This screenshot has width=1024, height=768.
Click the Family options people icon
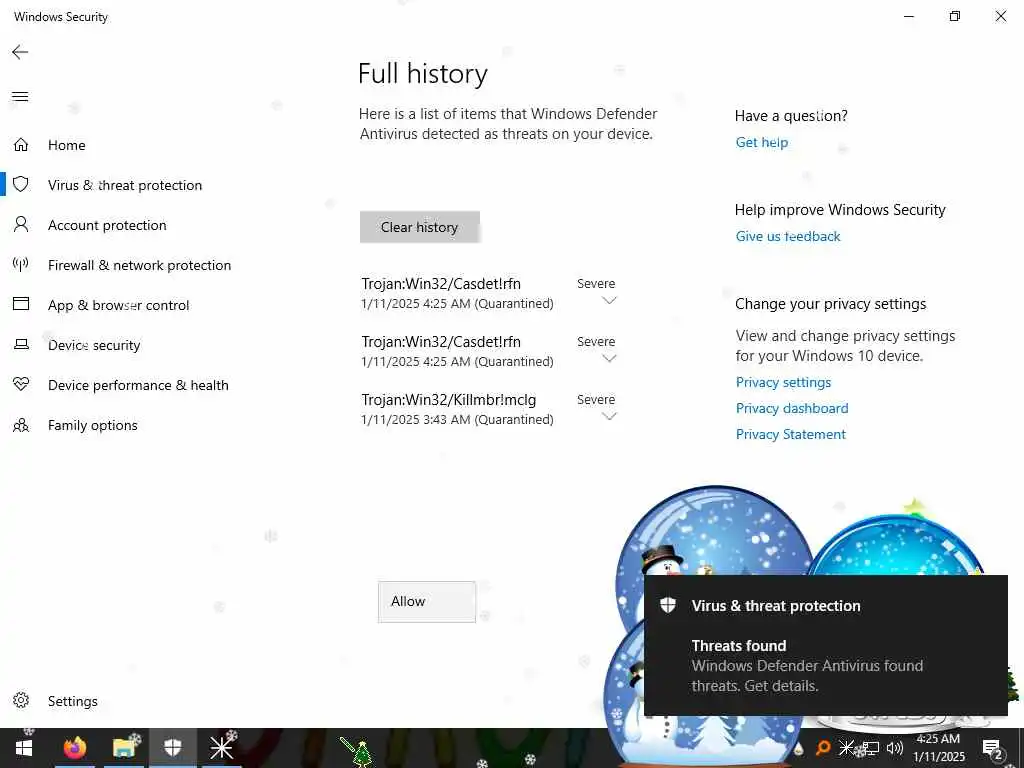[21, 425]
